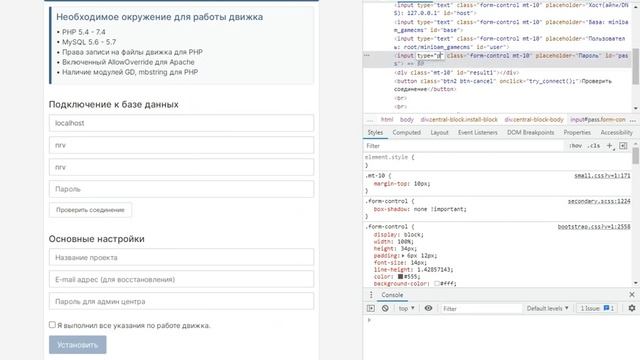Open the top JavaScript context dropdown
640x360 pixels.
tap(406, 309)
